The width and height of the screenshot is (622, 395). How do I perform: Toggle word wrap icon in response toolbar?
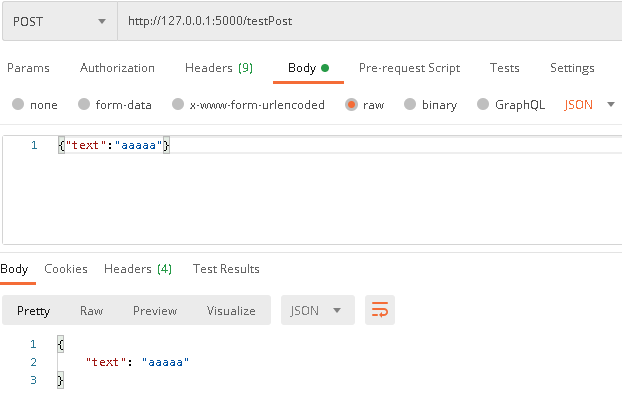tap(380, 310)
